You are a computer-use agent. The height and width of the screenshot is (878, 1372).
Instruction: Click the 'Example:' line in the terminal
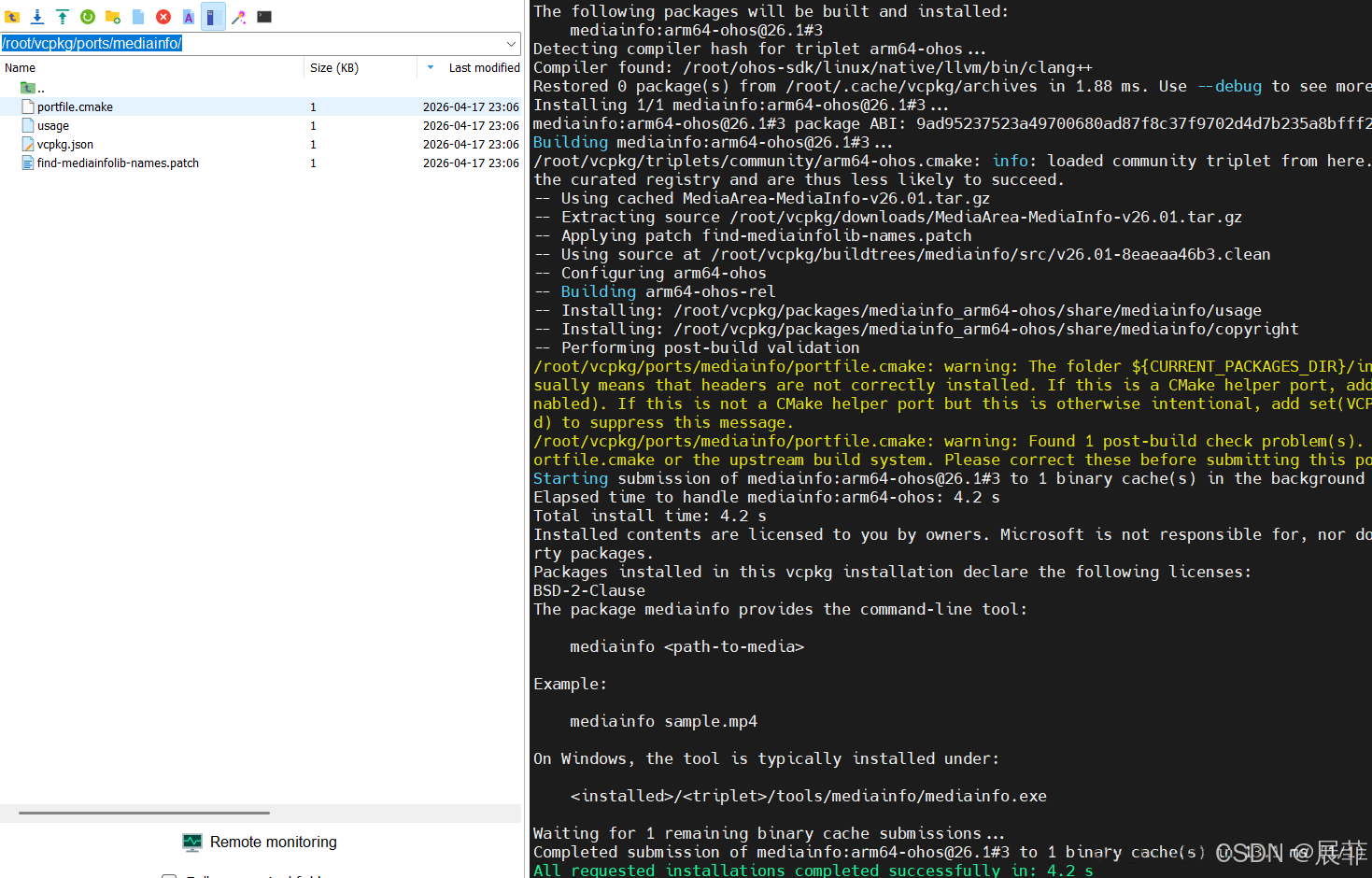tap(571, 684)
